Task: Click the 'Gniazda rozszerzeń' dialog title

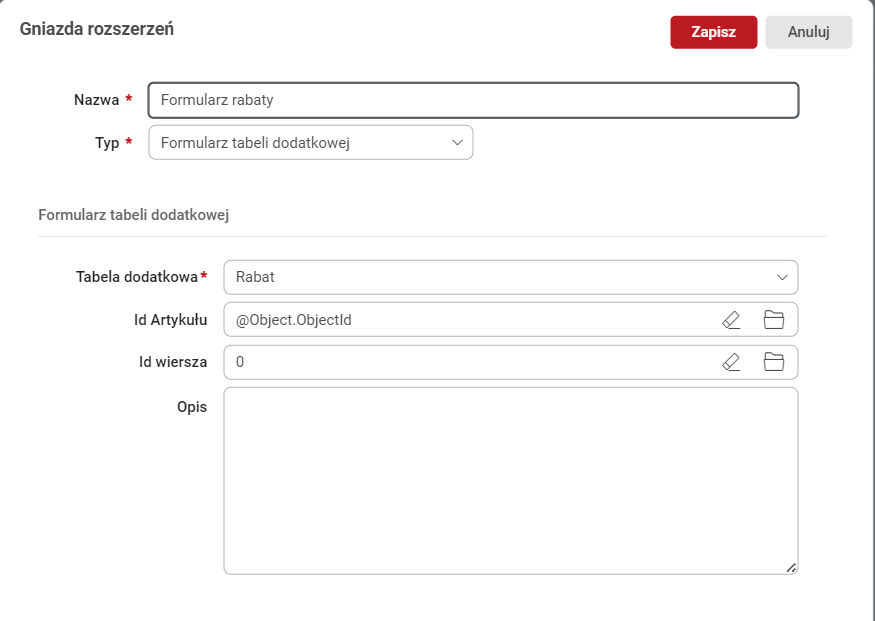Action: point(97,30)
